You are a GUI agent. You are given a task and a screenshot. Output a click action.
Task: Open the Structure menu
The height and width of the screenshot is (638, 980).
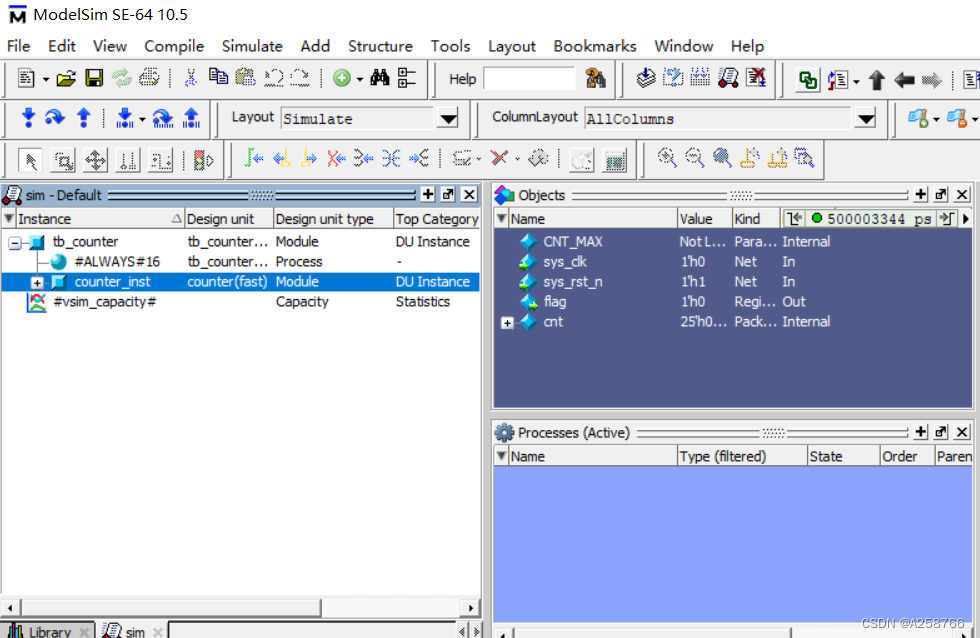(380, 46)
